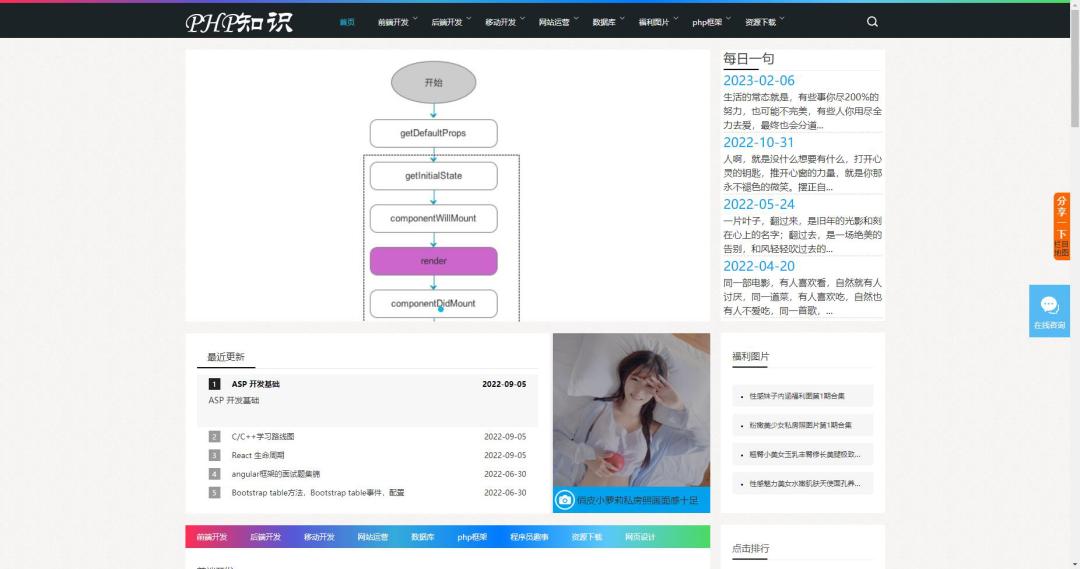Select 数据库 tab in gradient category bar
1080x569 pixels.
coord(423,537)
